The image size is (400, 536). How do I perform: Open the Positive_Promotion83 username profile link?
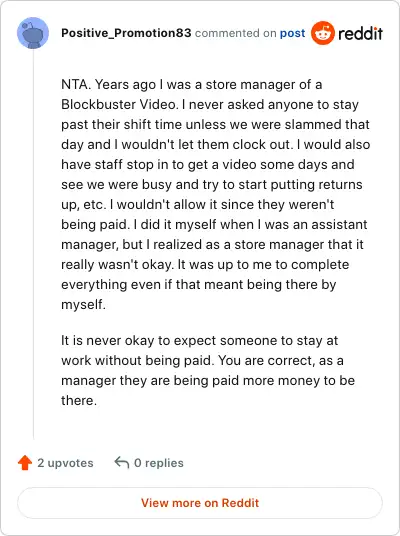[x=126, y=33]
